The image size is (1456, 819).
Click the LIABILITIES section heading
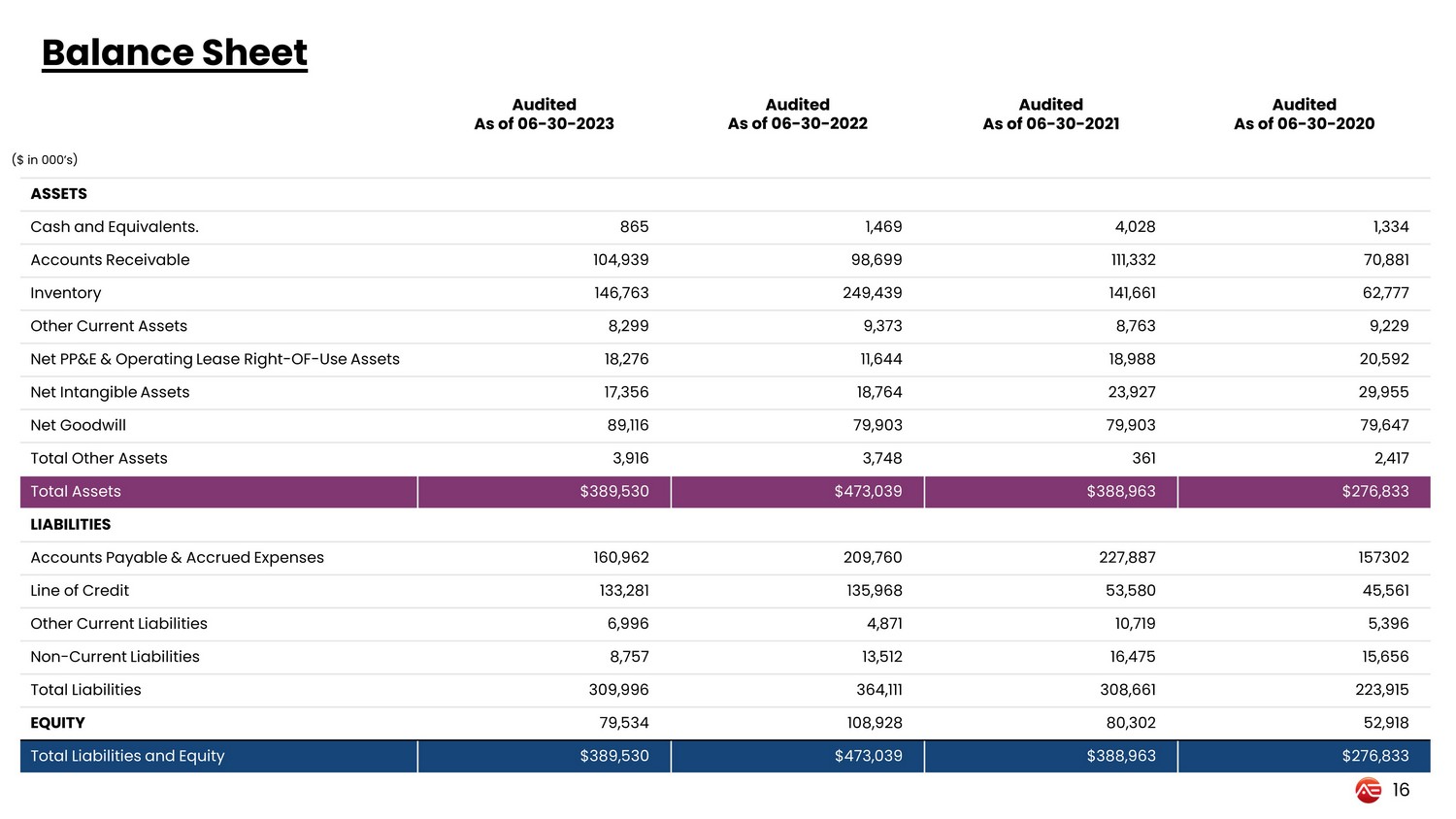coord(71,525)
